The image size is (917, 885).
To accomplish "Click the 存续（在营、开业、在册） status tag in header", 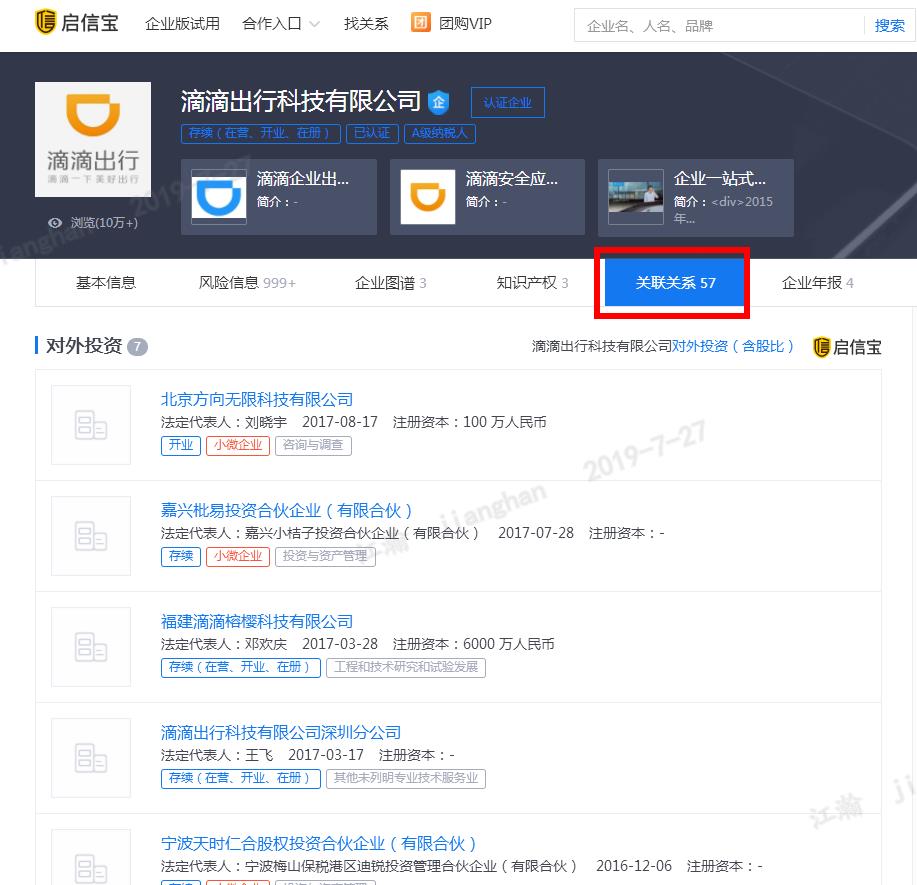I will point(261,133).
